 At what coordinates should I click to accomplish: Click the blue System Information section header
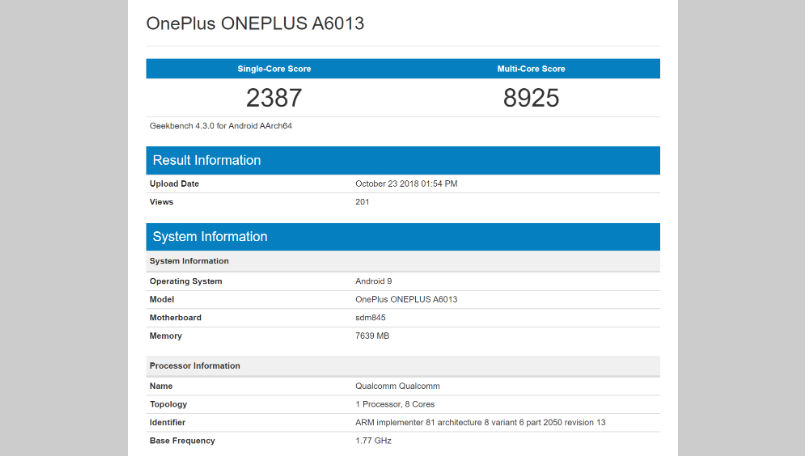(x=403, y=237)
